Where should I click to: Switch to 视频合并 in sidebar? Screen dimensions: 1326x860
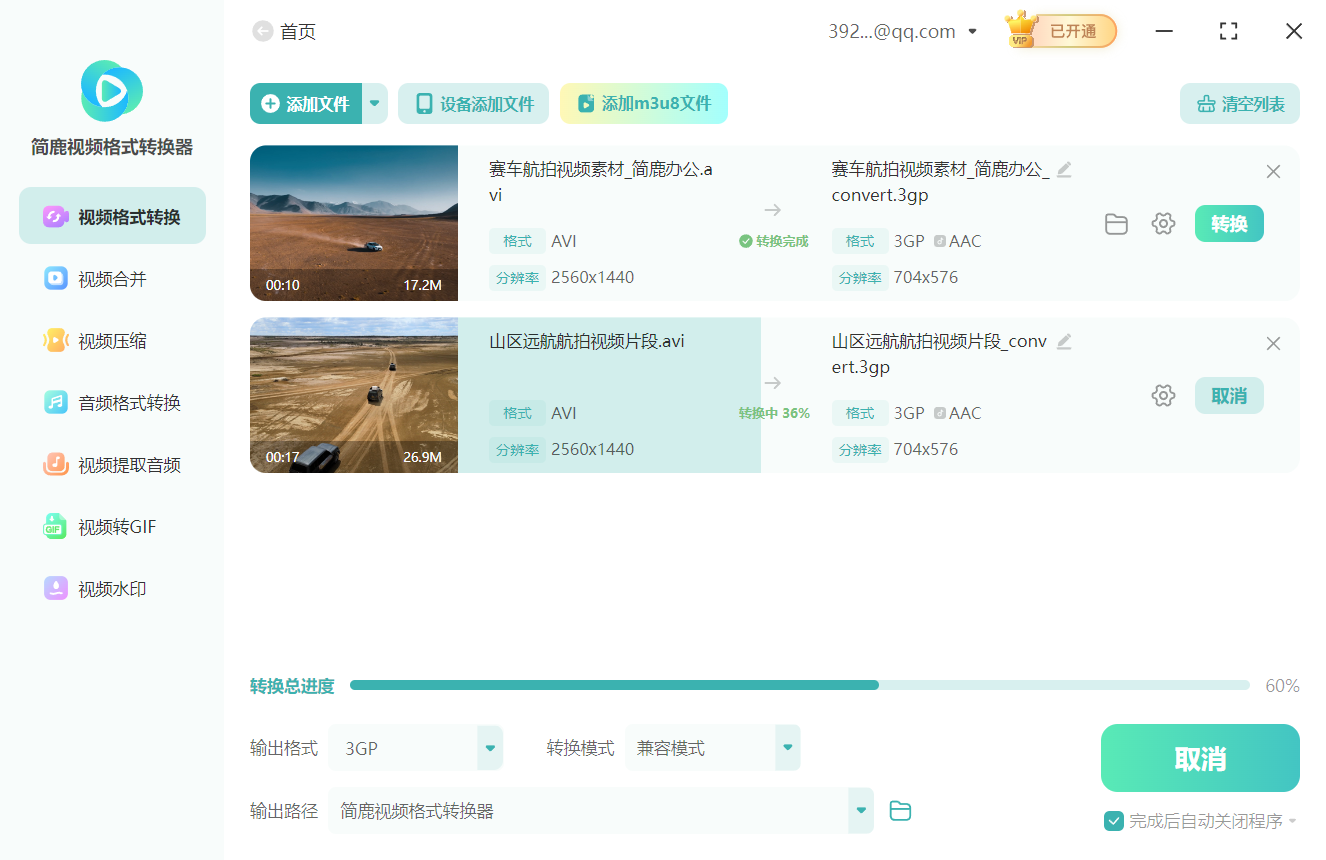pyautogui.click(x=112, y=279)
